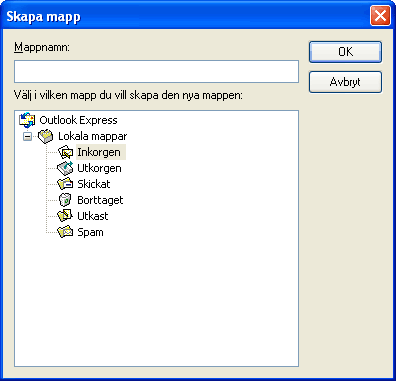Focus the Mappnamn text field
Viewport: 396px width, 381px height.
(156, 71)
